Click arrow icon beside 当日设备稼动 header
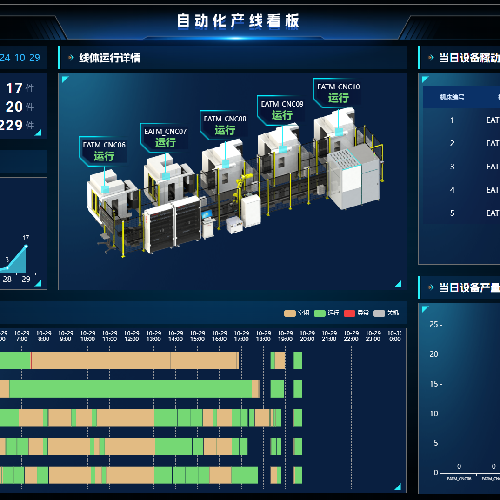This screenshot has width=500, height=500. tap(431, 58)
